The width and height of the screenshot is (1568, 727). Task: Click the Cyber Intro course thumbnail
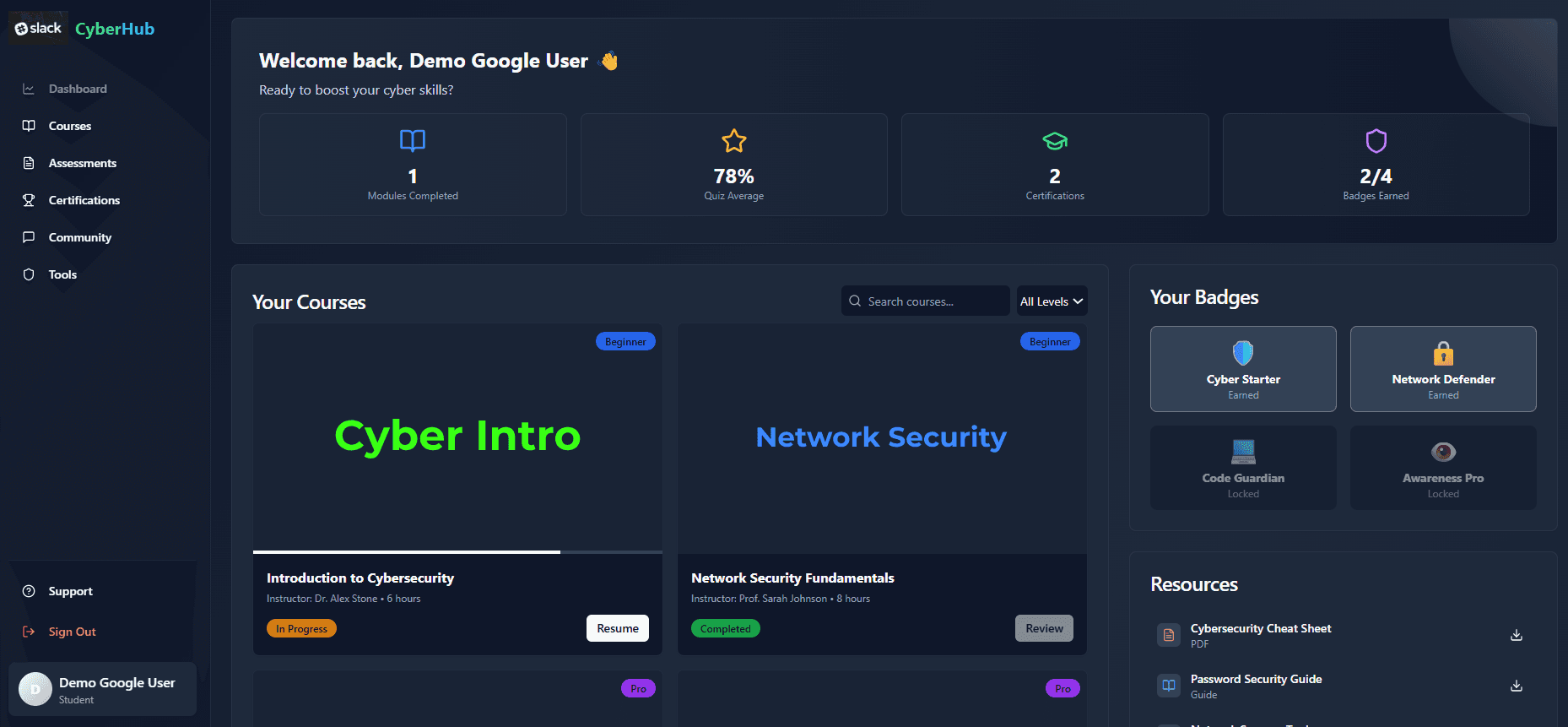pos(457,437)
